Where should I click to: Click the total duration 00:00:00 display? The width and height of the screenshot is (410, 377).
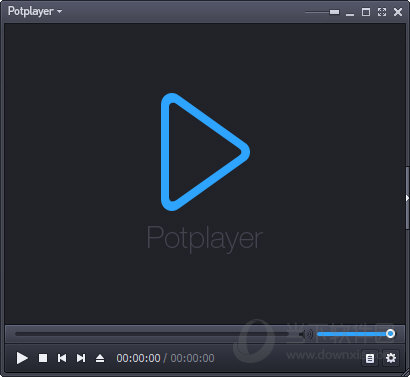coord(192,358)
